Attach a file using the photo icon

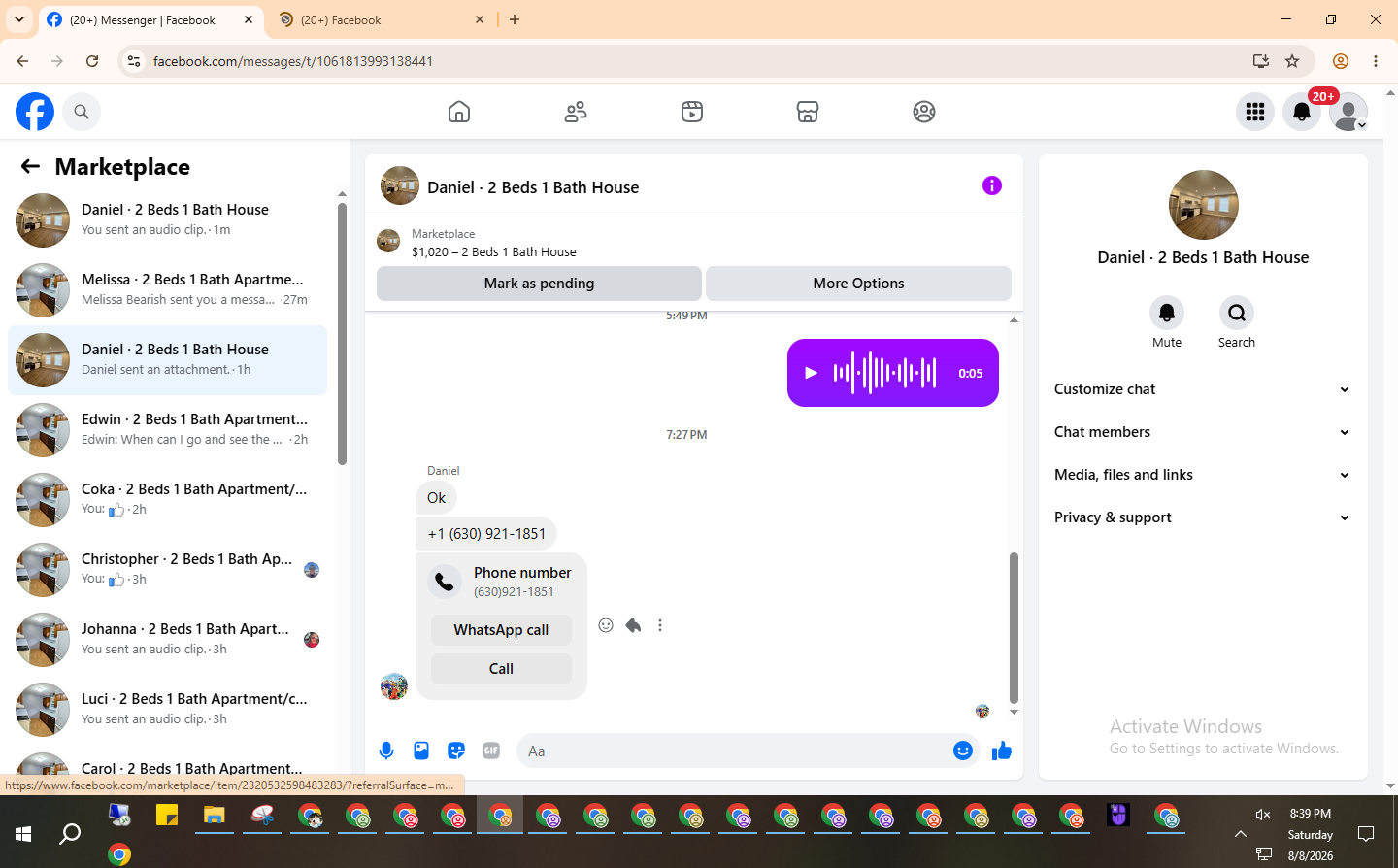421,751
